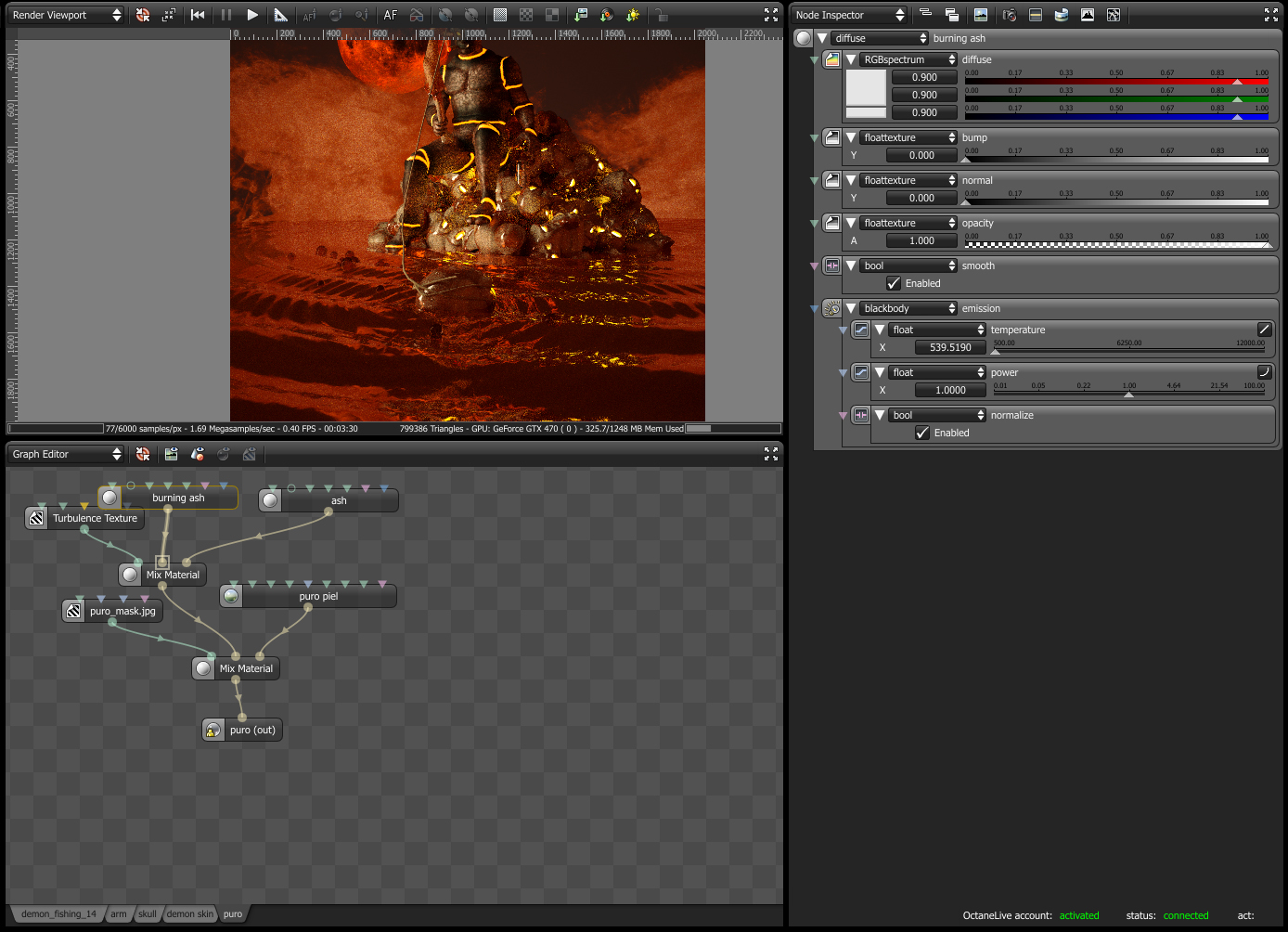Open the RGBspectrum node type dropdown
The width and height of the screenshot is (1288, 932).
[908, 59]
